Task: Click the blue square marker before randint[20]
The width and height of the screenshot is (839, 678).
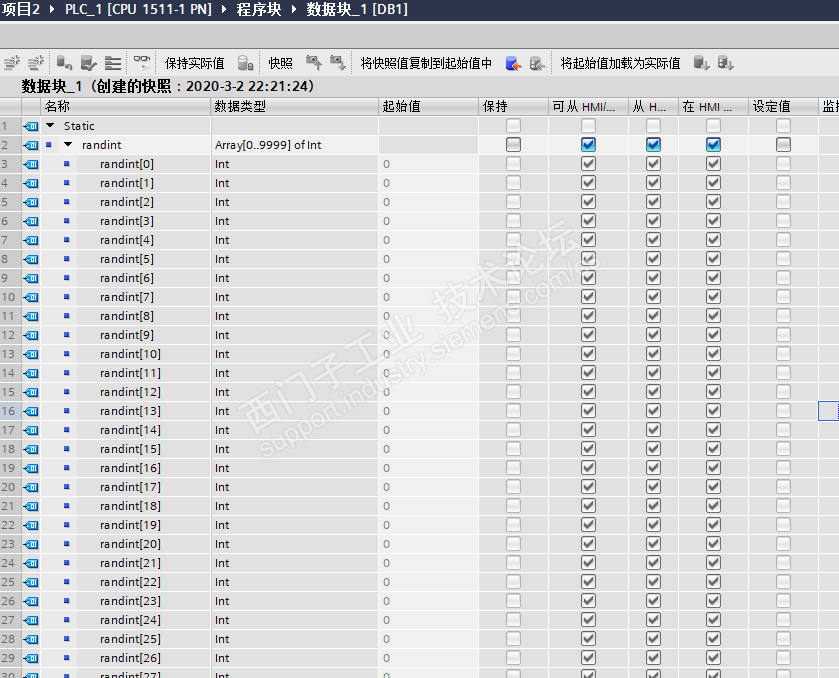Action: pos(67,544)
